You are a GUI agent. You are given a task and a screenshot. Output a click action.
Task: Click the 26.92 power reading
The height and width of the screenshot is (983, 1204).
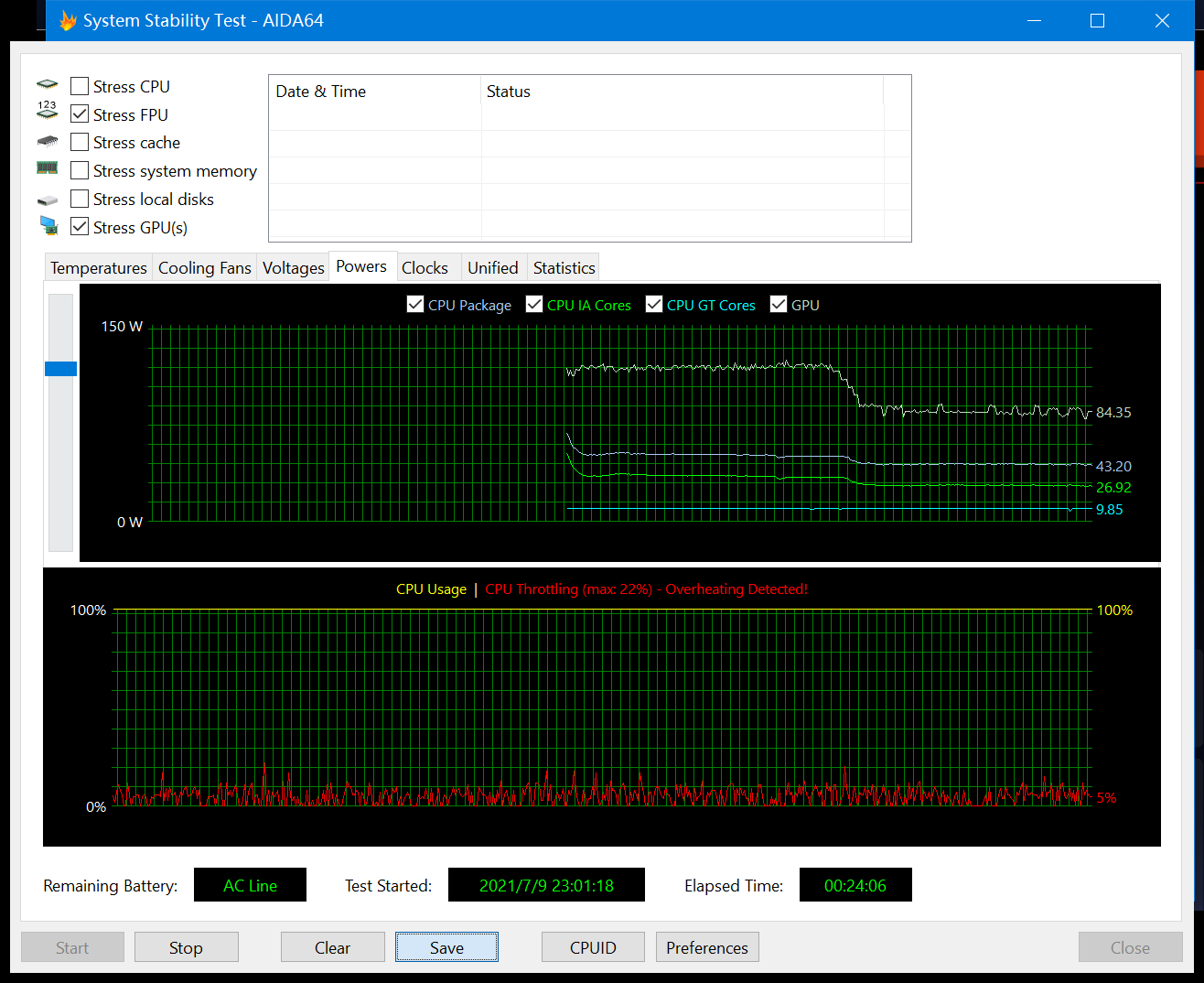[1113, 488]
